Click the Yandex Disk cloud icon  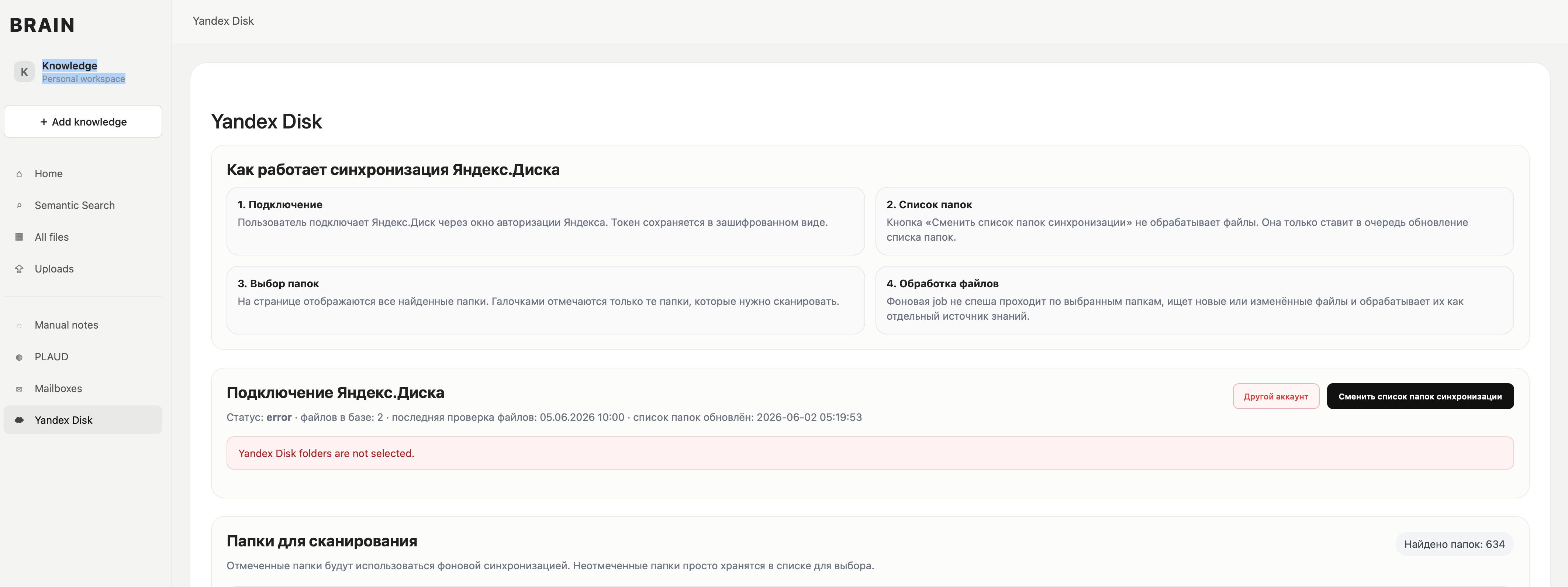pyautogui.click(x=19, y=420)
